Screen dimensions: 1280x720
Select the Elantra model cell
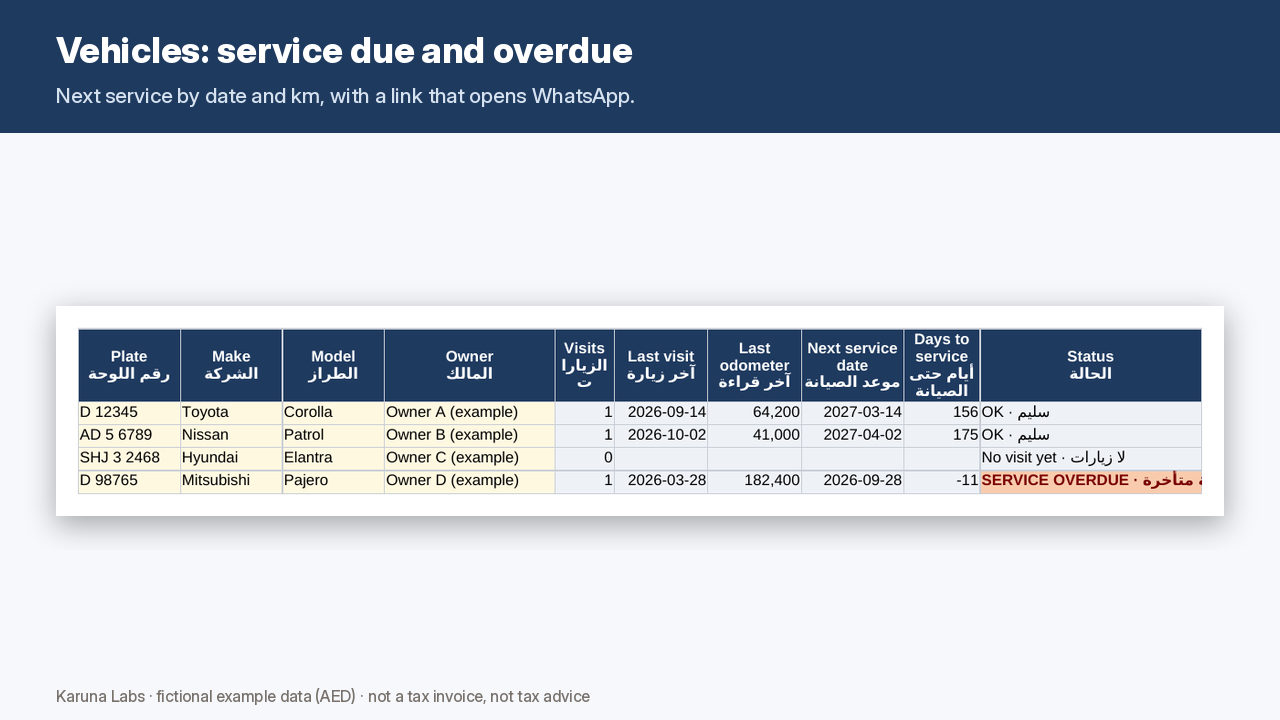click(x=333, y=458)
